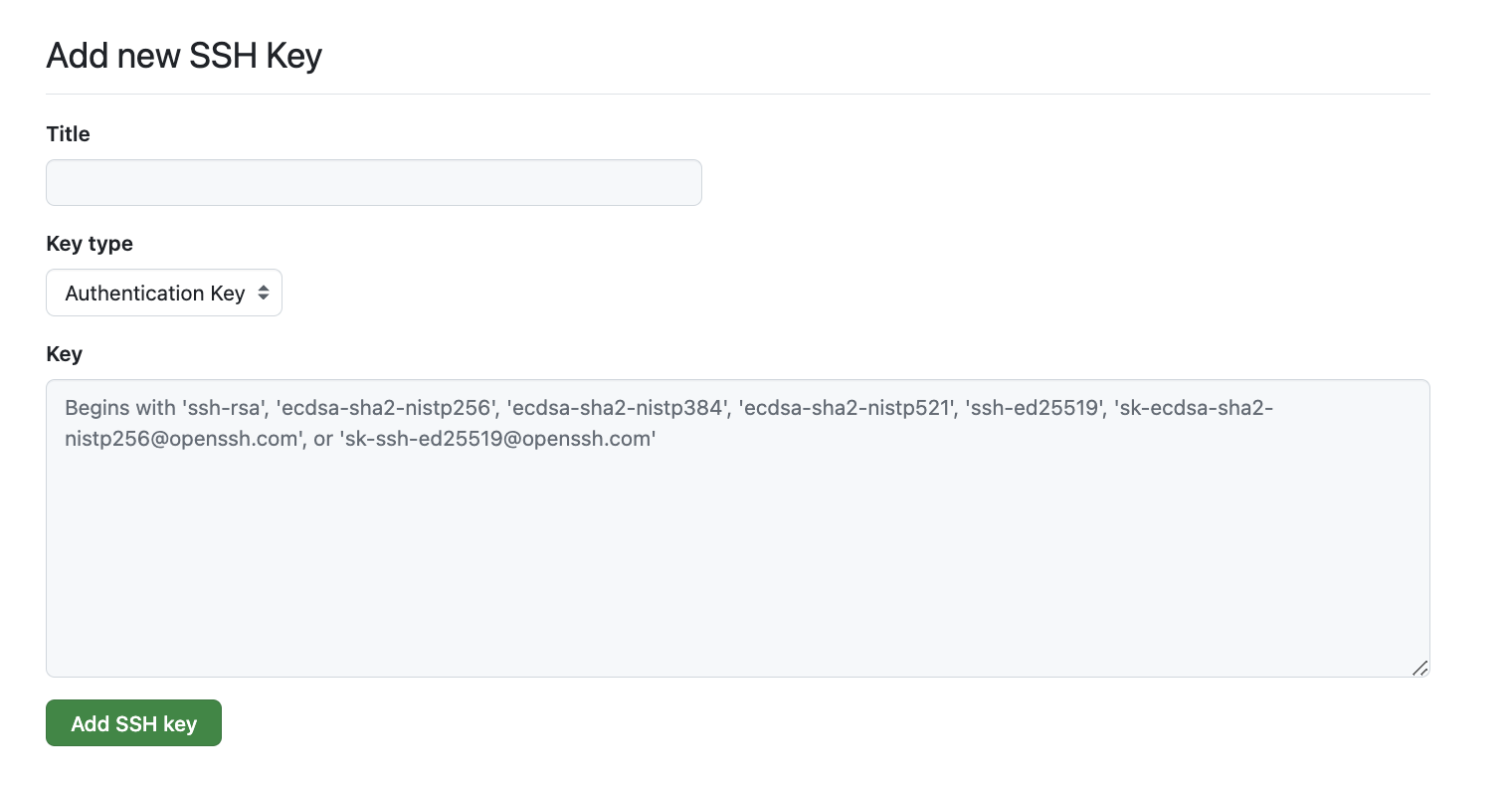Click the "Key type" label
1512x792 pixels.
90,244
